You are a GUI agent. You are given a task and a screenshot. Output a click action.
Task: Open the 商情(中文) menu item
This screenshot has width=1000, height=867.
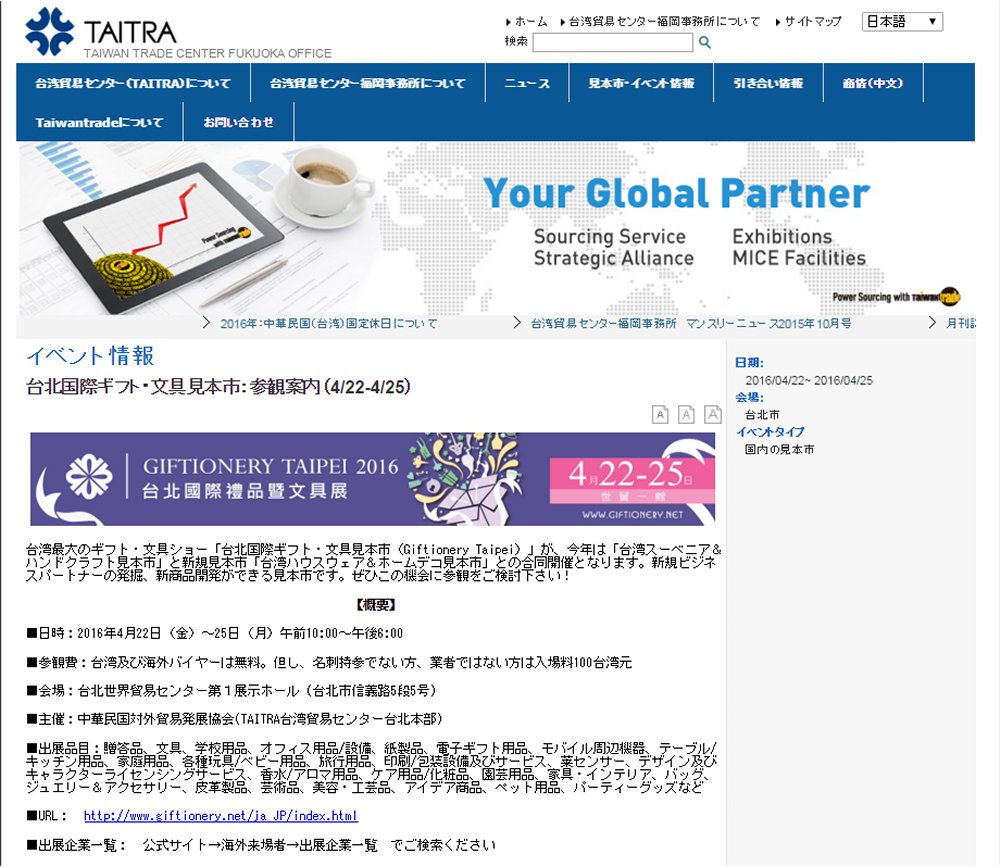click(873, 83)
